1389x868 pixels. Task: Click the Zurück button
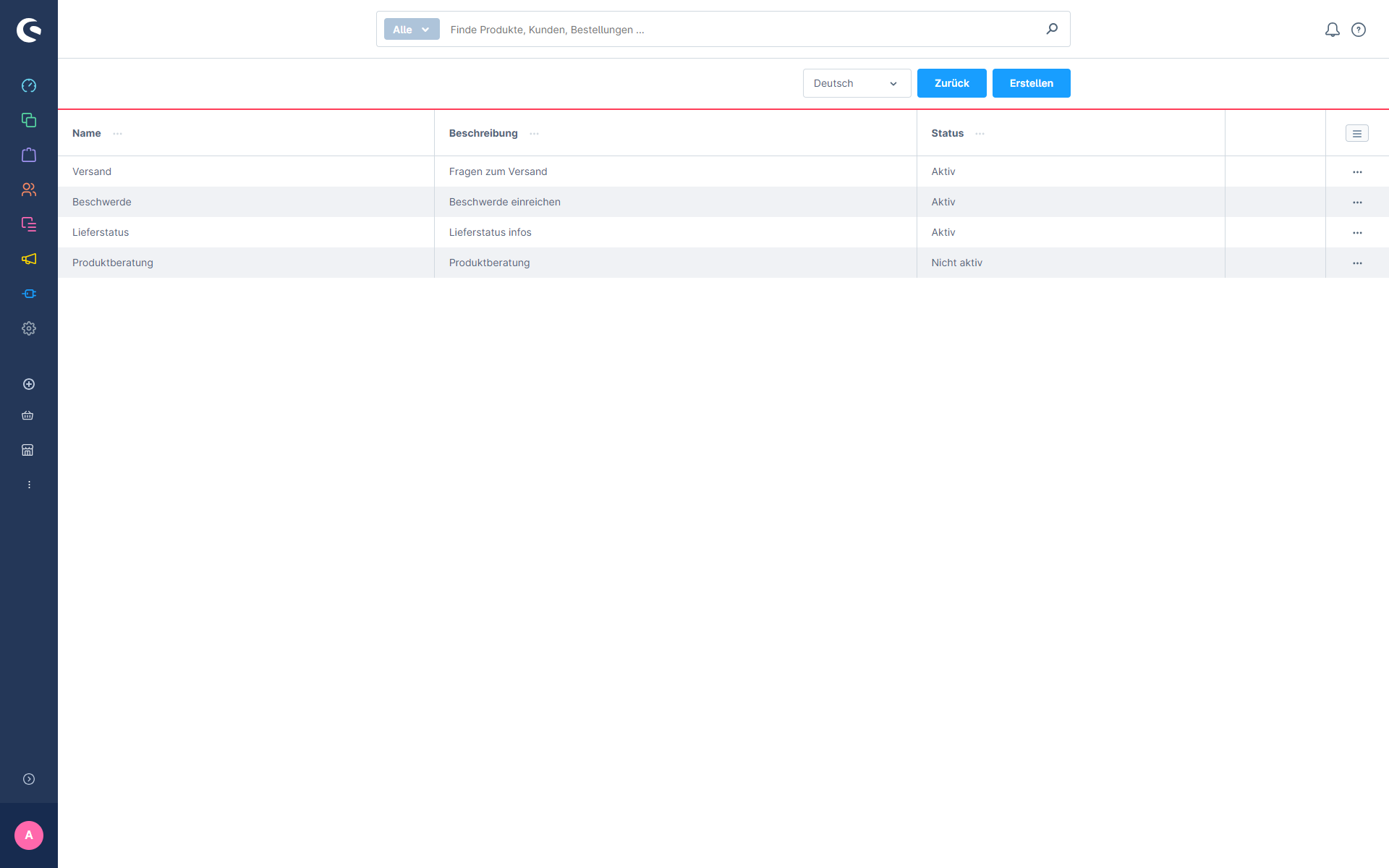[x=952, y=83]
